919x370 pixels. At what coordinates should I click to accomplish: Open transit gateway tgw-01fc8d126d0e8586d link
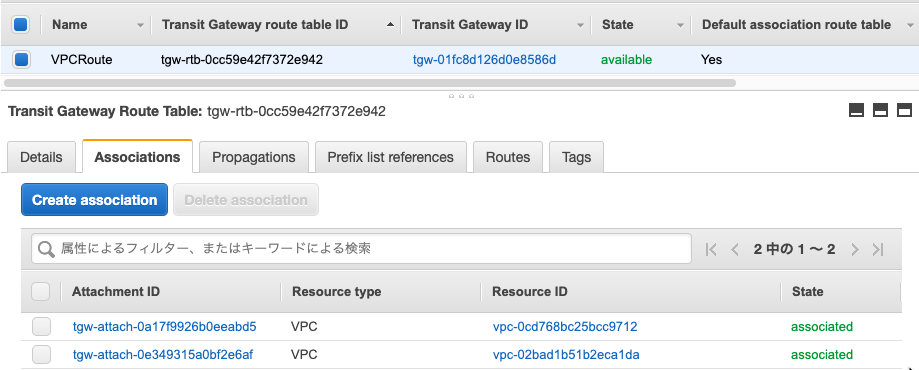coord(484,59)
